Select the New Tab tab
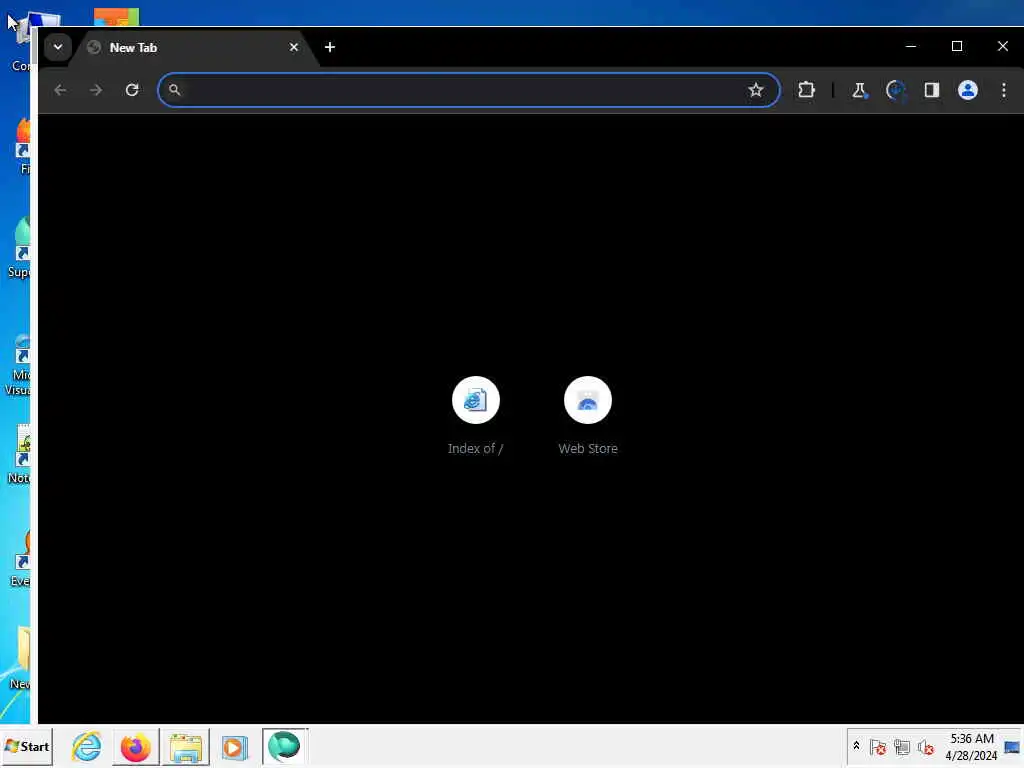 point(194,48)
